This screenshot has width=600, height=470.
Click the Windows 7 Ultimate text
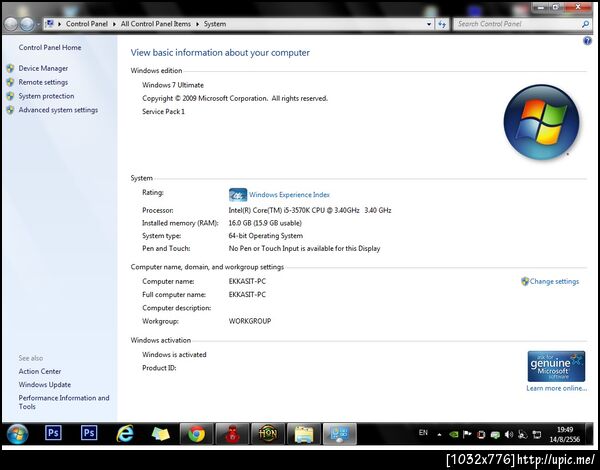tap(173, 85)
